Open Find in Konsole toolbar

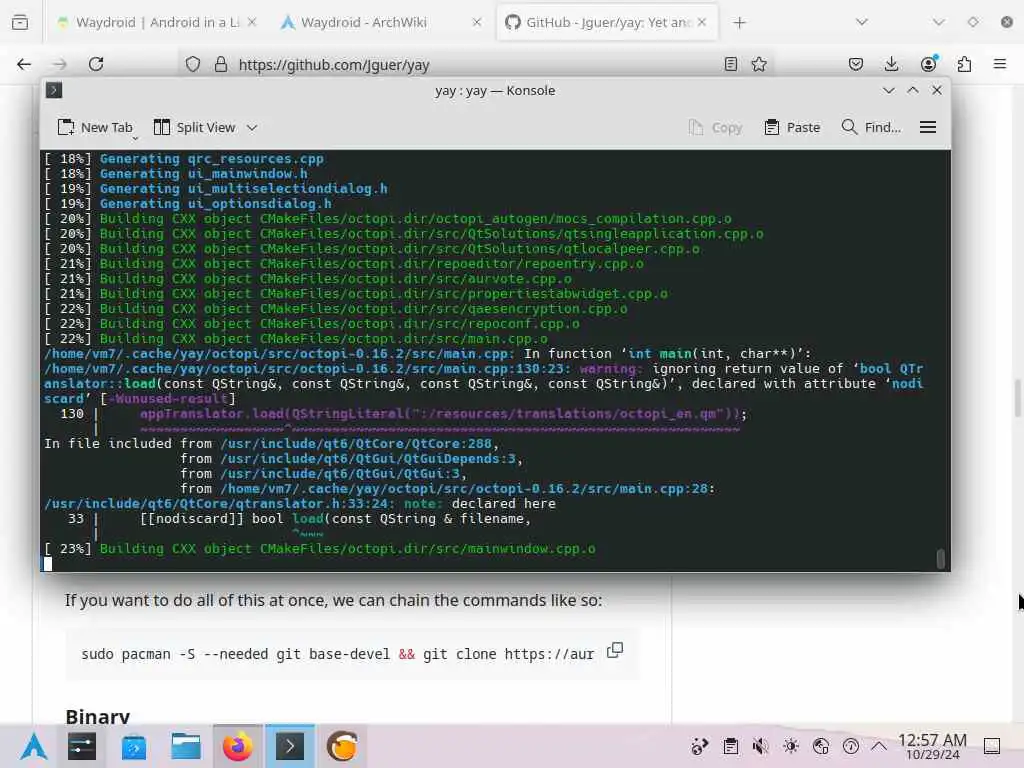tap(871, 127)
